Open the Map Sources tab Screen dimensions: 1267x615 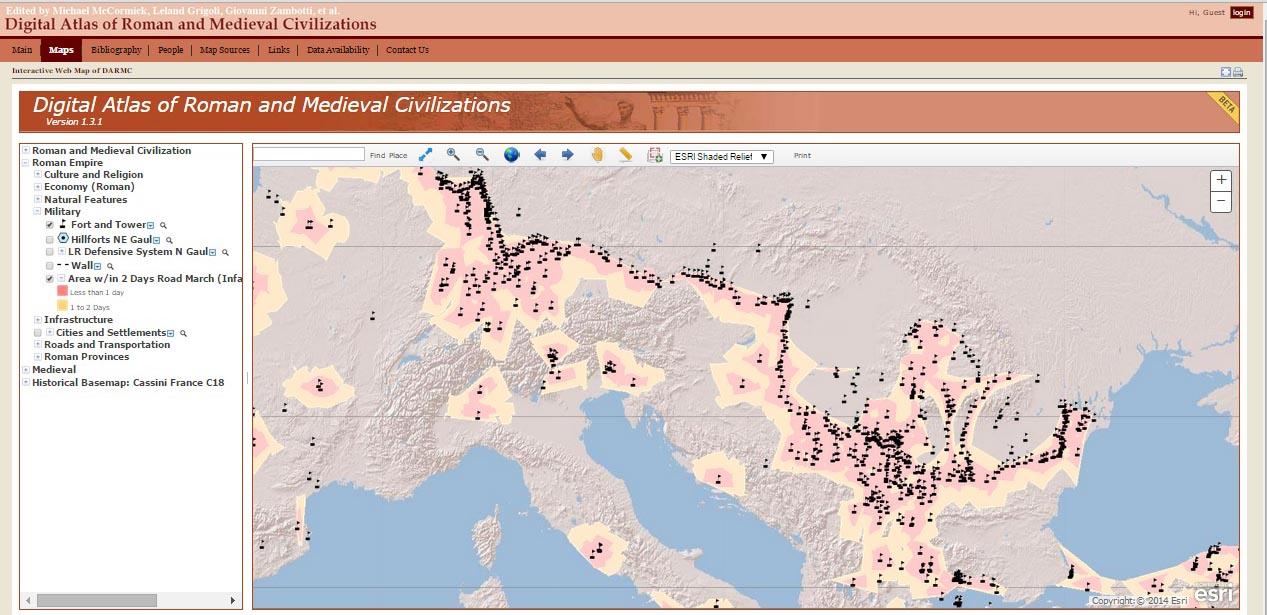(225, 50)
